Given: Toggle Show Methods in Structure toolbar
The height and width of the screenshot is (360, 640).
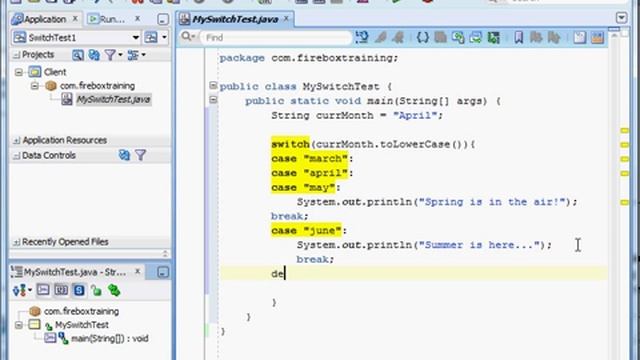Looking at the screenshot, I should point(43,290).
